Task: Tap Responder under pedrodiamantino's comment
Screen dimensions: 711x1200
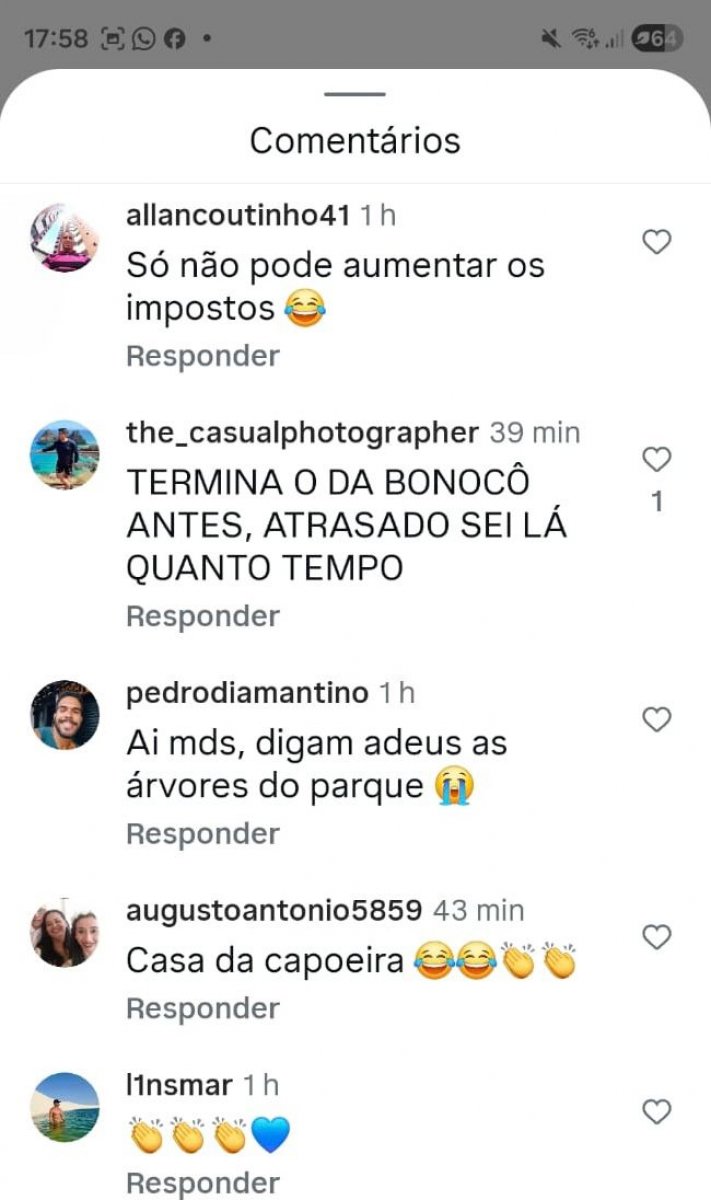Action: coord(203,834)
